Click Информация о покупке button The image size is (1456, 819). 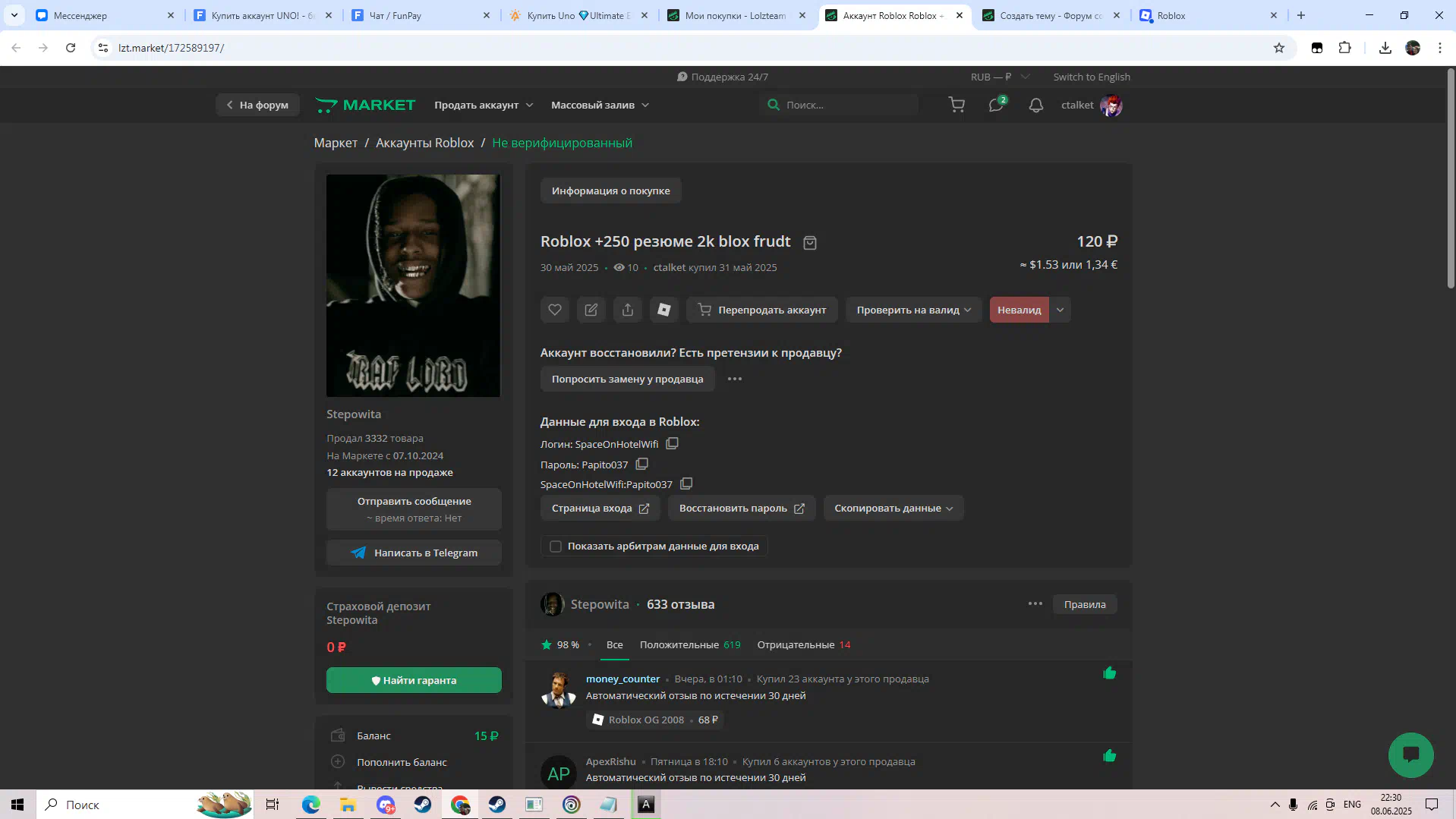point(610,191)
